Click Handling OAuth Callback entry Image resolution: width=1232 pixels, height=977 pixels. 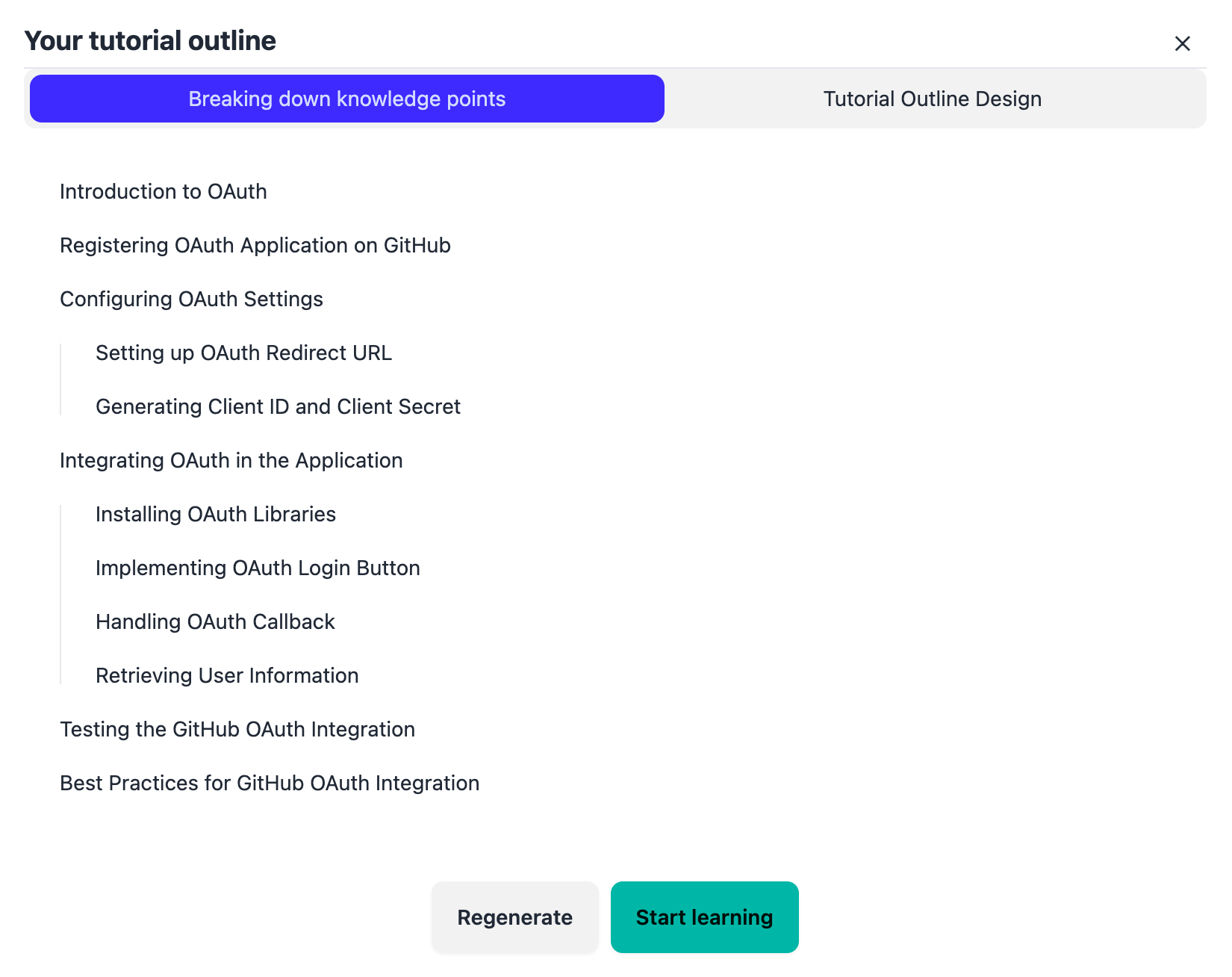(215, 622)
